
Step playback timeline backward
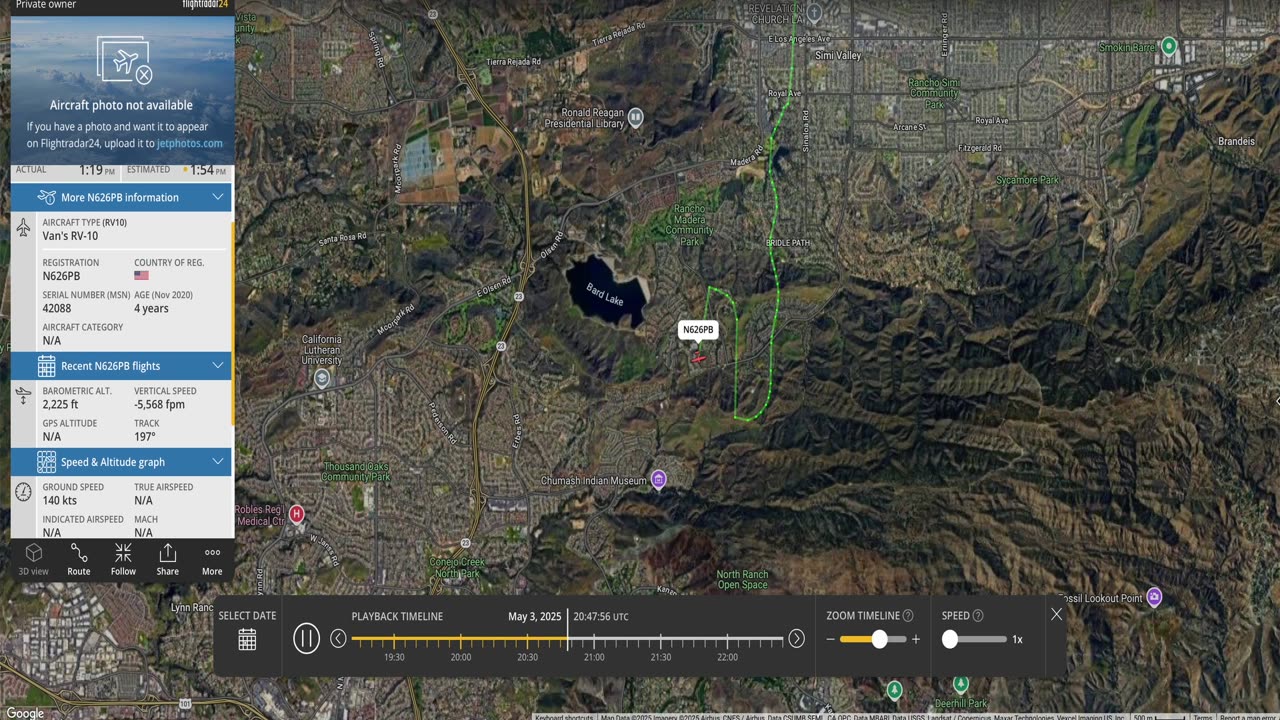coord(338,638)
